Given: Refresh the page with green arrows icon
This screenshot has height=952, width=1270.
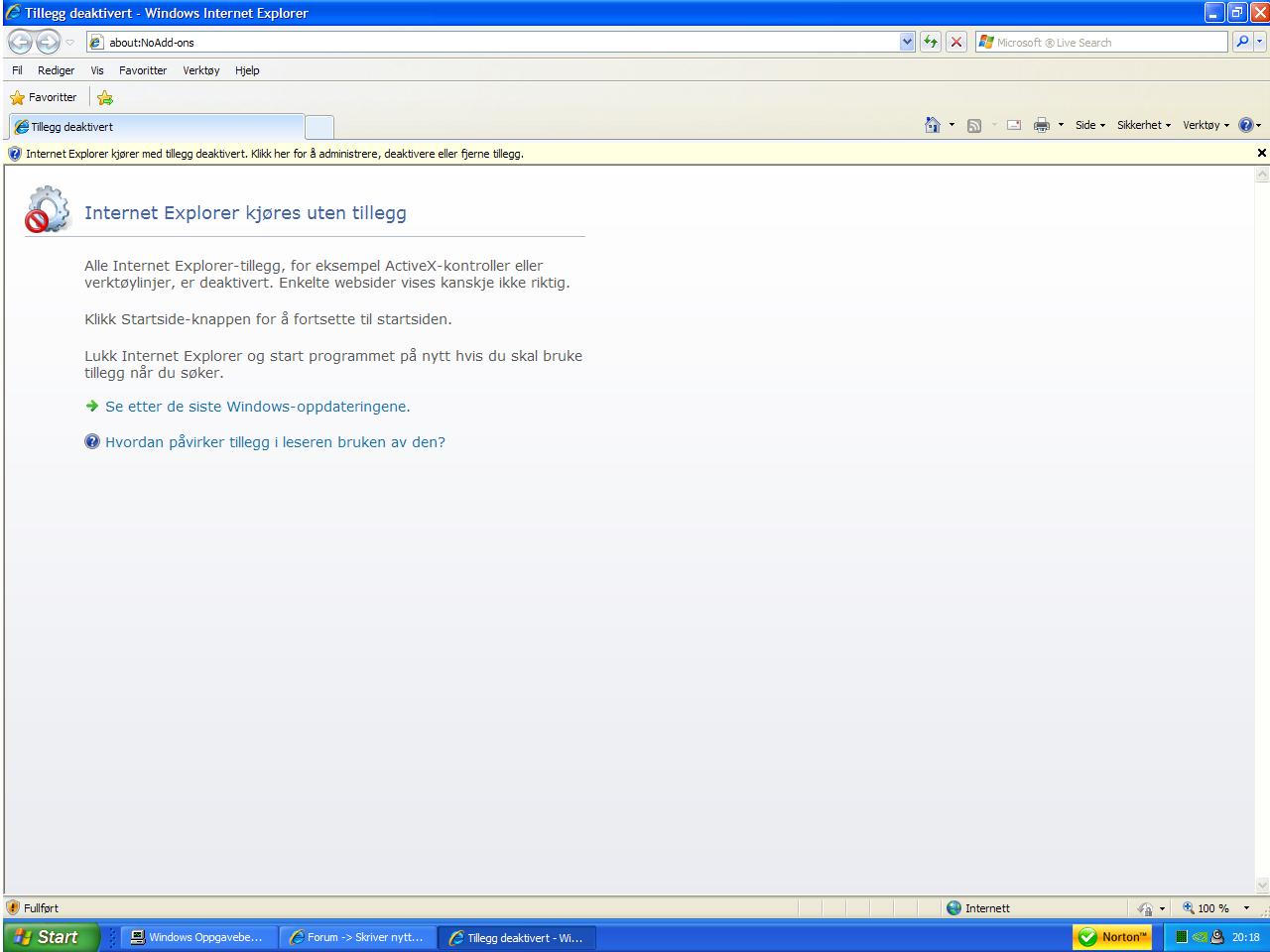Looking at the screenshot, I should [x=931, y=42].
